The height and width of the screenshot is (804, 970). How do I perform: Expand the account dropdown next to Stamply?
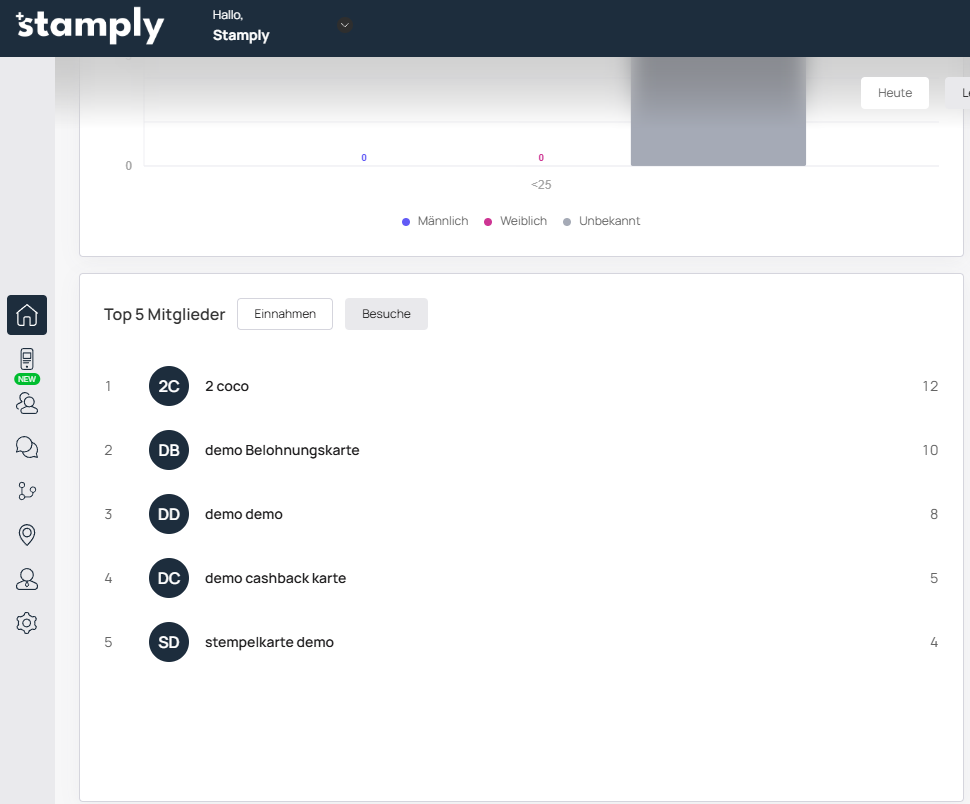coord(345,25)
